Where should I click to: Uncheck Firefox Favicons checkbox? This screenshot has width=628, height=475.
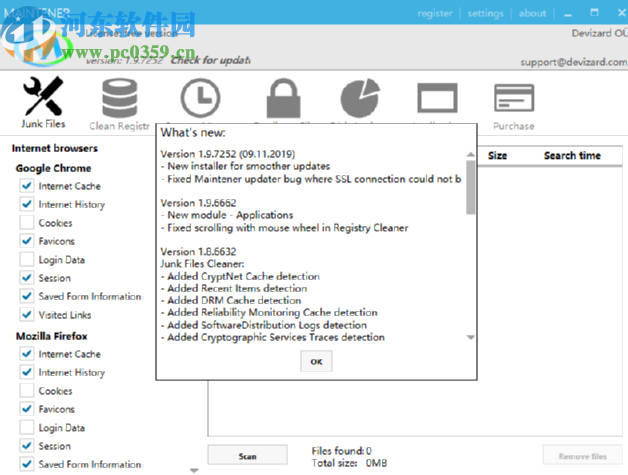click(x=27, y=409)
